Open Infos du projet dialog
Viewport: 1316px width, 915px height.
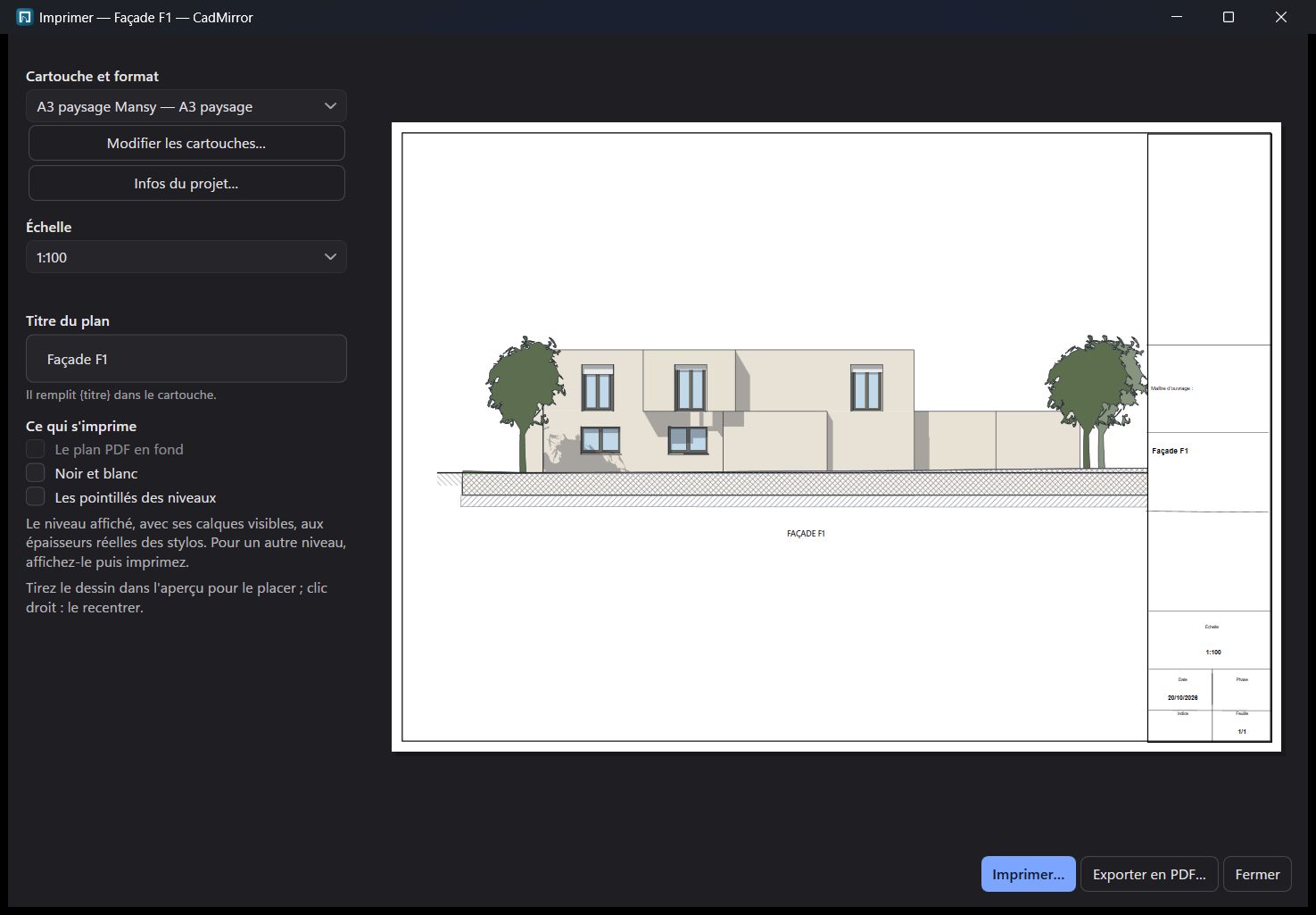click(x=186, y=183)
